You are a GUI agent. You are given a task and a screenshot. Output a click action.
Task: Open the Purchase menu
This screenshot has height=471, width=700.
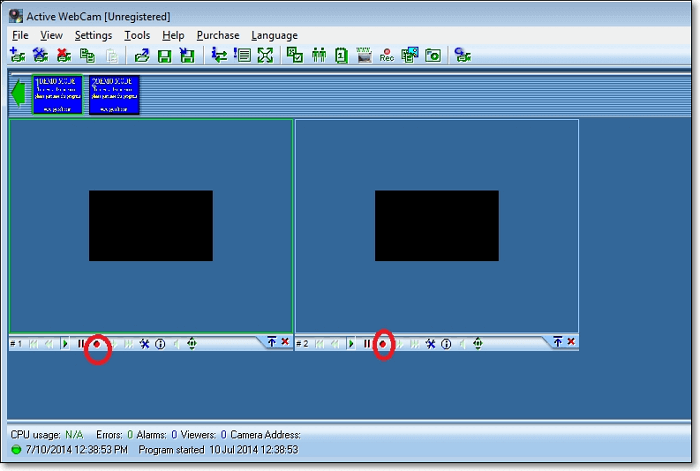click(x=218, y=35)
